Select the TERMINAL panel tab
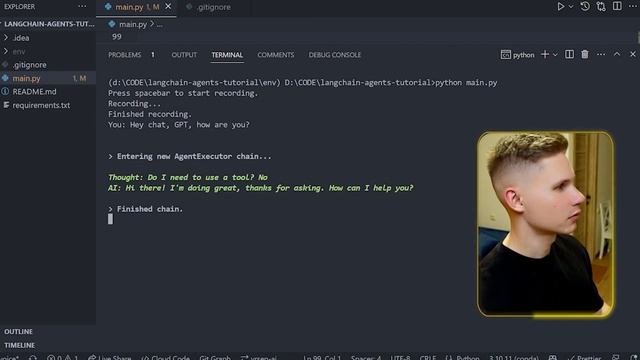The image size is (640, 360). [227, 55]
